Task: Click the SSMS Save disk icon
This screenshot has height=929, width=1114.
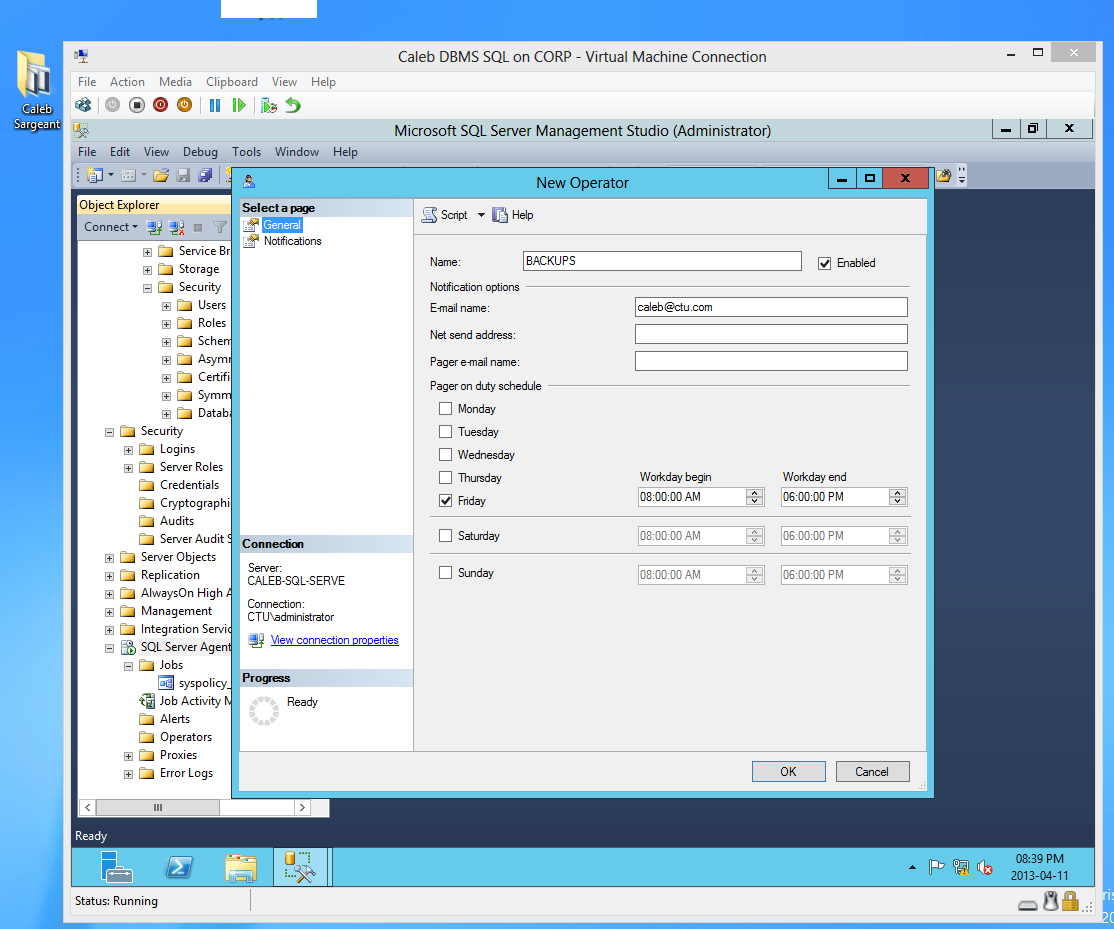Action: click(183, 175)
